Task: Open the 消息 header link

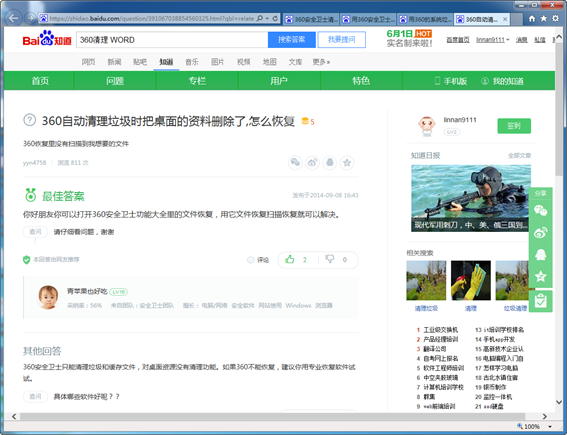Action: coord(521,40)
